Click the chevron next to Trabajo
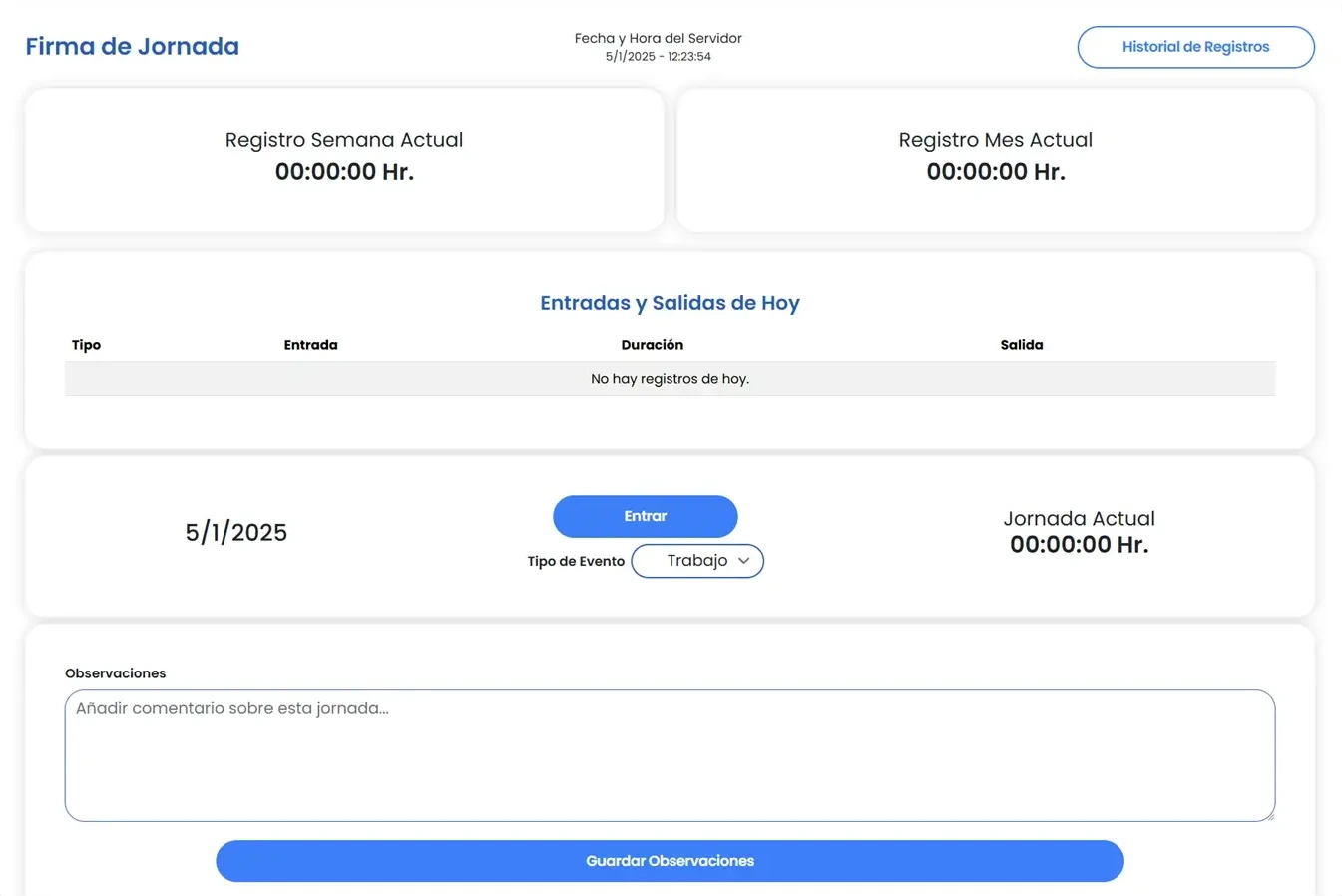 [744, 561]
